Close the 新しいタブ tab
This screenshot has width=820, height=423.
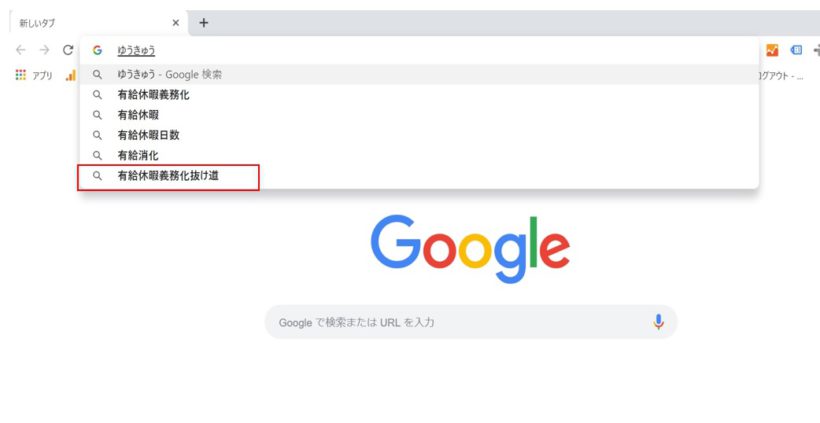[x=176, y=23]
